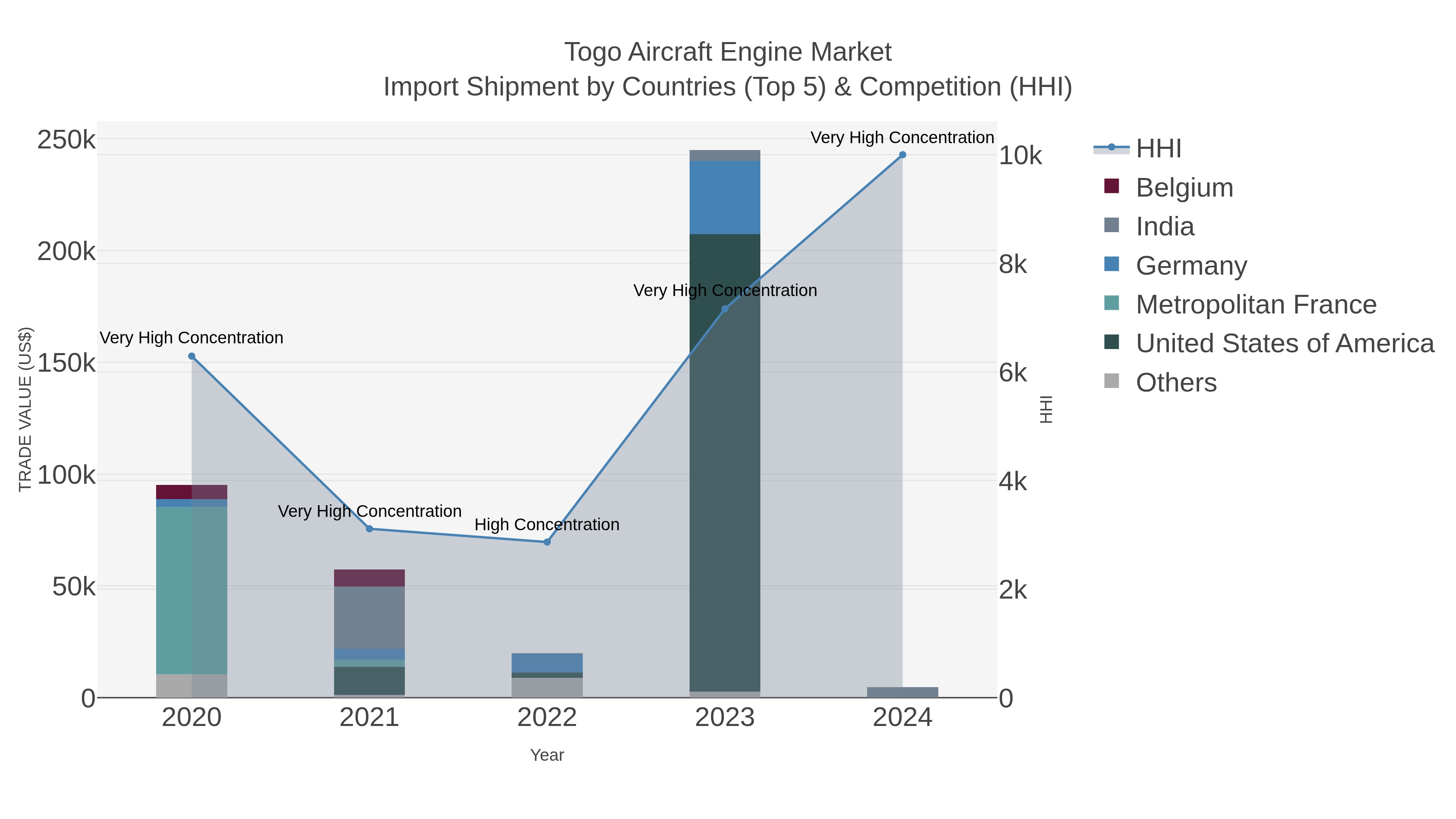Click the 2023 Very High Concentration annotation
The width and height of the screenshot is (1456, 819).
pos(725,290)
